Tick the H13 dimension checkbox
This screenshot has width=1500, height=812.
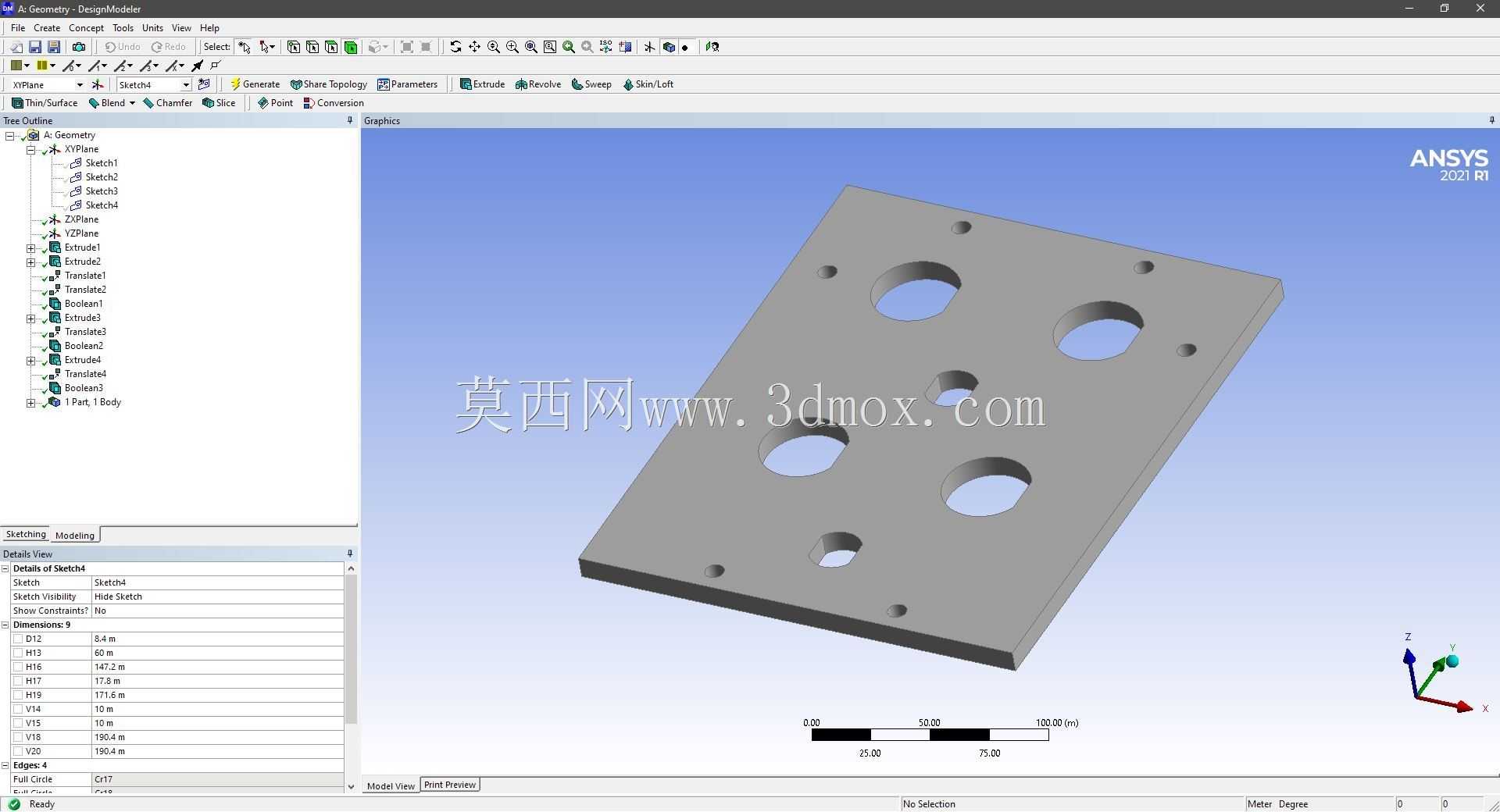pyautogui.click(x=18, y=653)
